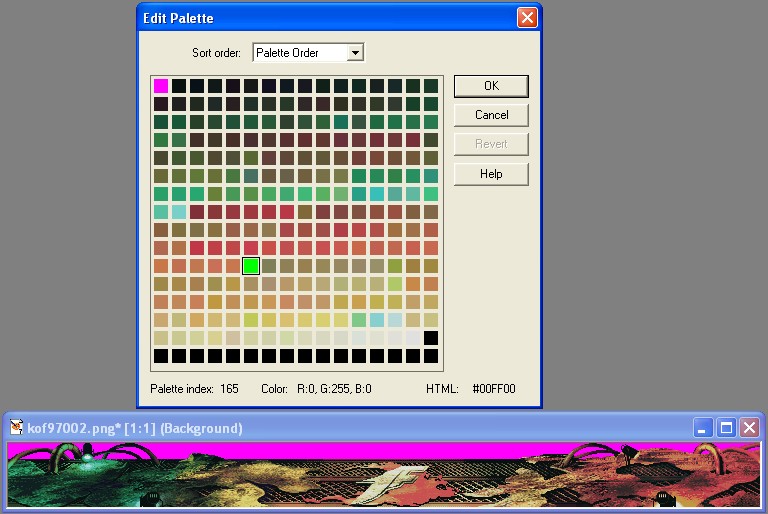This screenshot has width=768, height=514.
Task: Click the Palette index 165 readout
Action: tap(194, 389)
